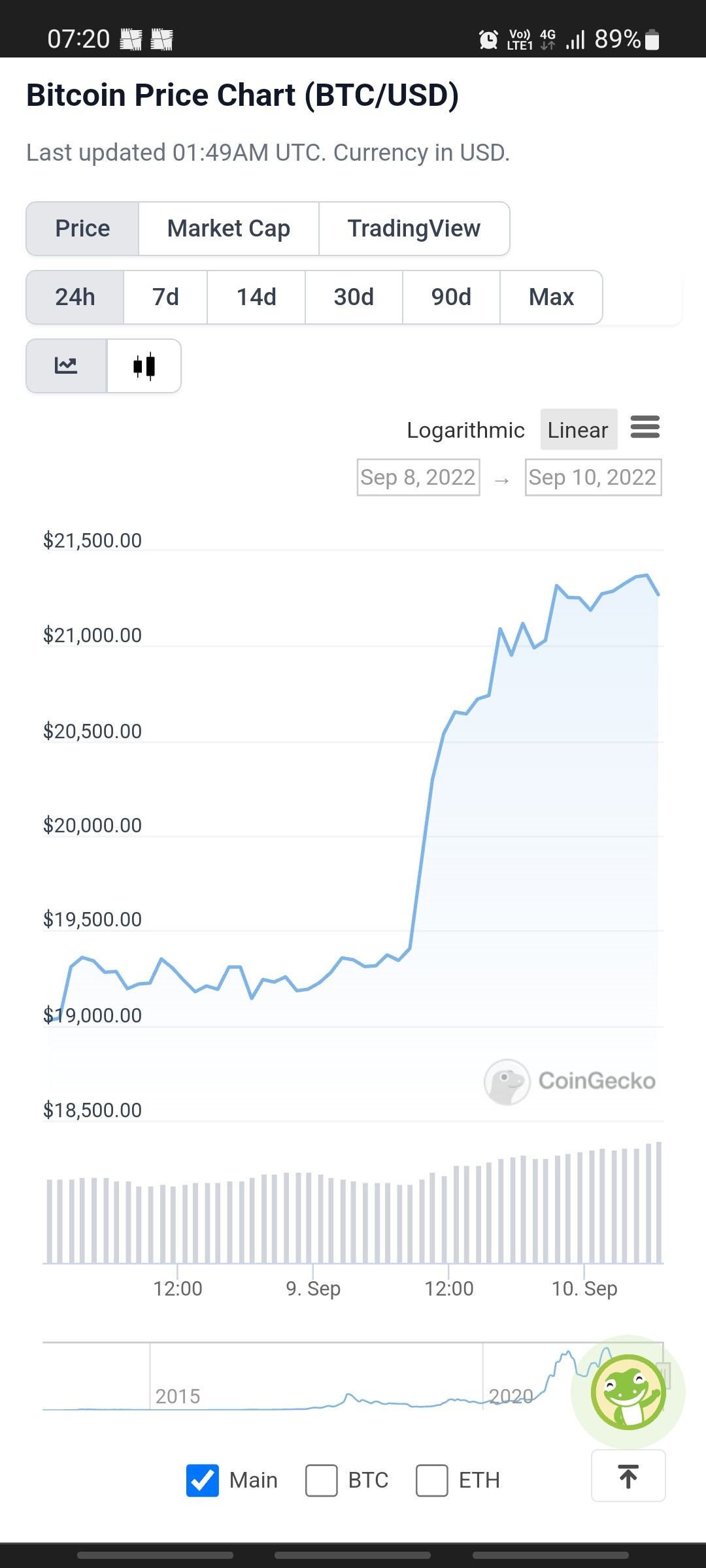Screen dimensions: 706x1568
Task: Select Linear scale
Action: pyautogui.click(x=579, y=430)
